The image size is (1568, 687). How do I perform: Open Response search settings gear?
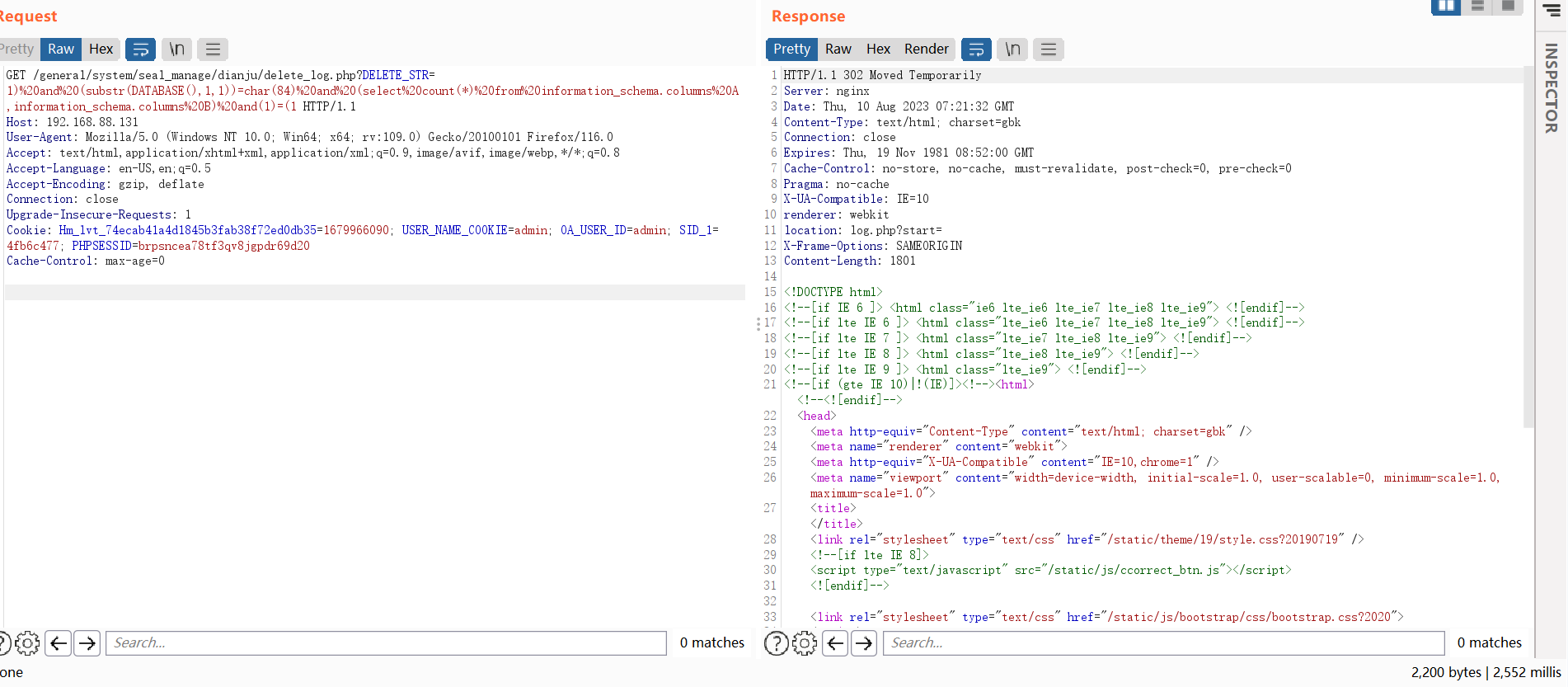pos(805,643)
